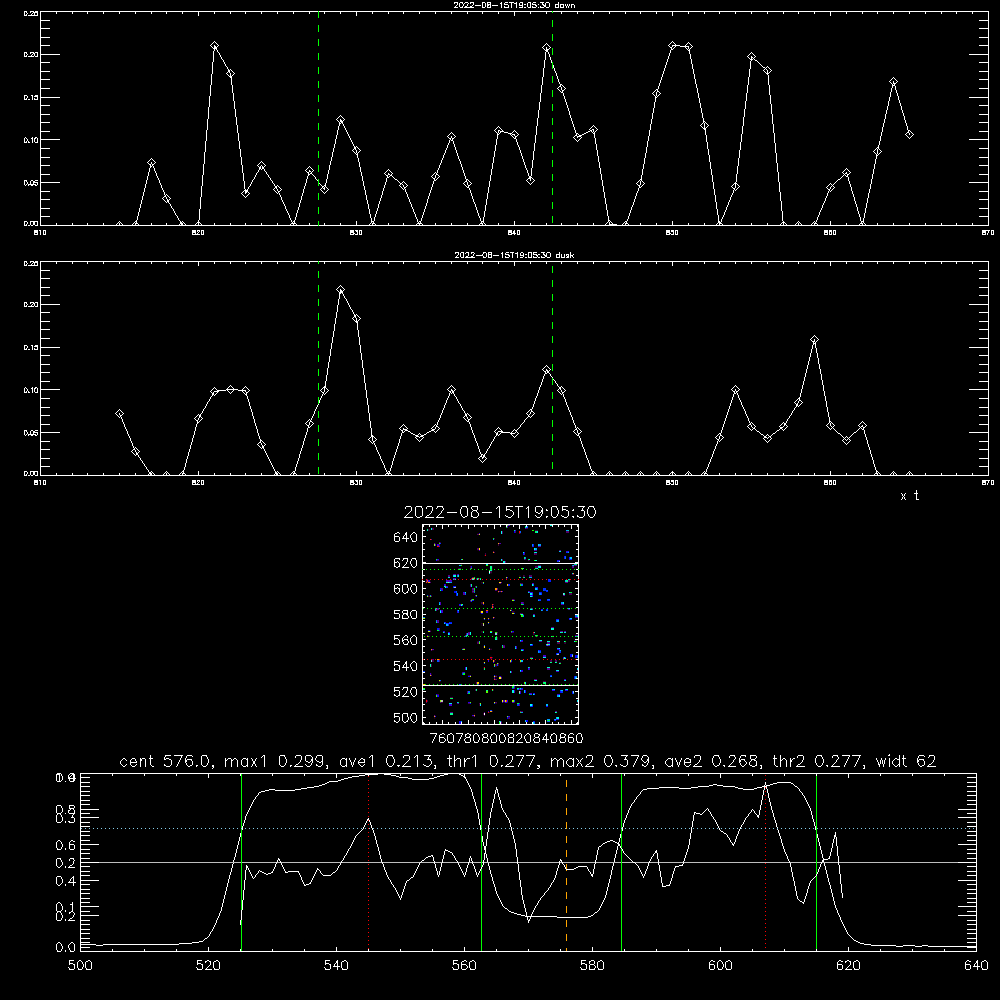Image resolution: width=1000 pixels, height=1000 pixels.
Task: Click the green vertical line at 615 in bottom plot
Action: point(816,862)
